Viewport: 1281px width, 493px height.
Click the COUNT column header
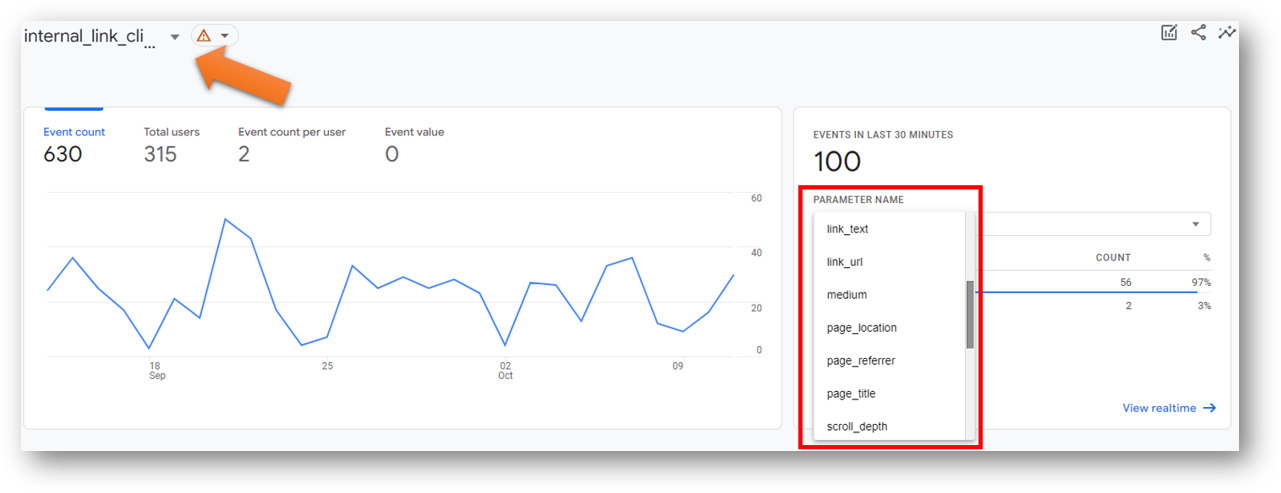point(1113,258)
